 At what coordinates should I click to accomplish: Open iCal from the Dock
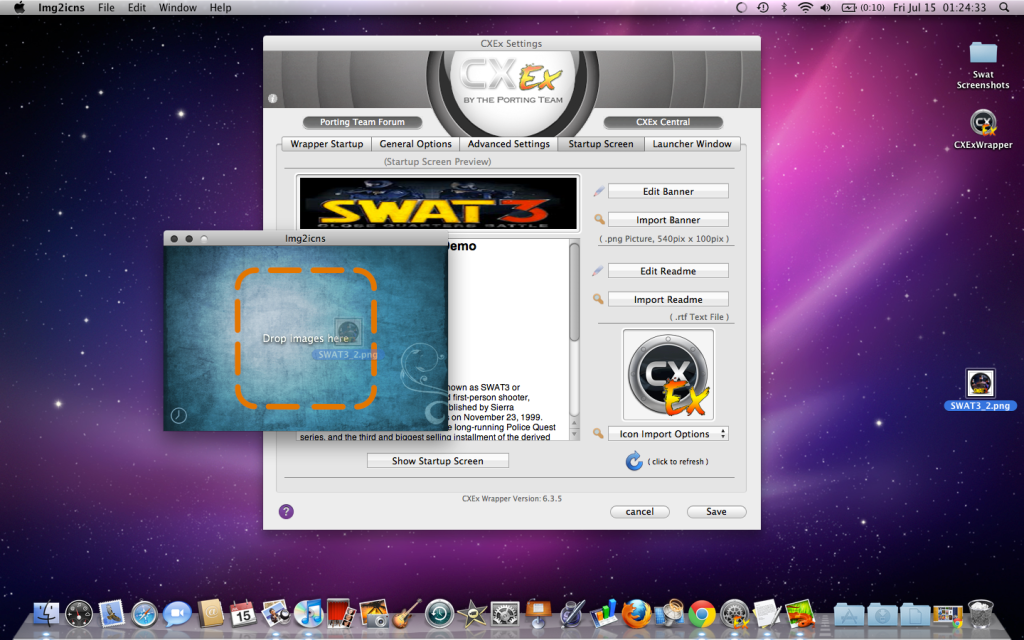242,615
